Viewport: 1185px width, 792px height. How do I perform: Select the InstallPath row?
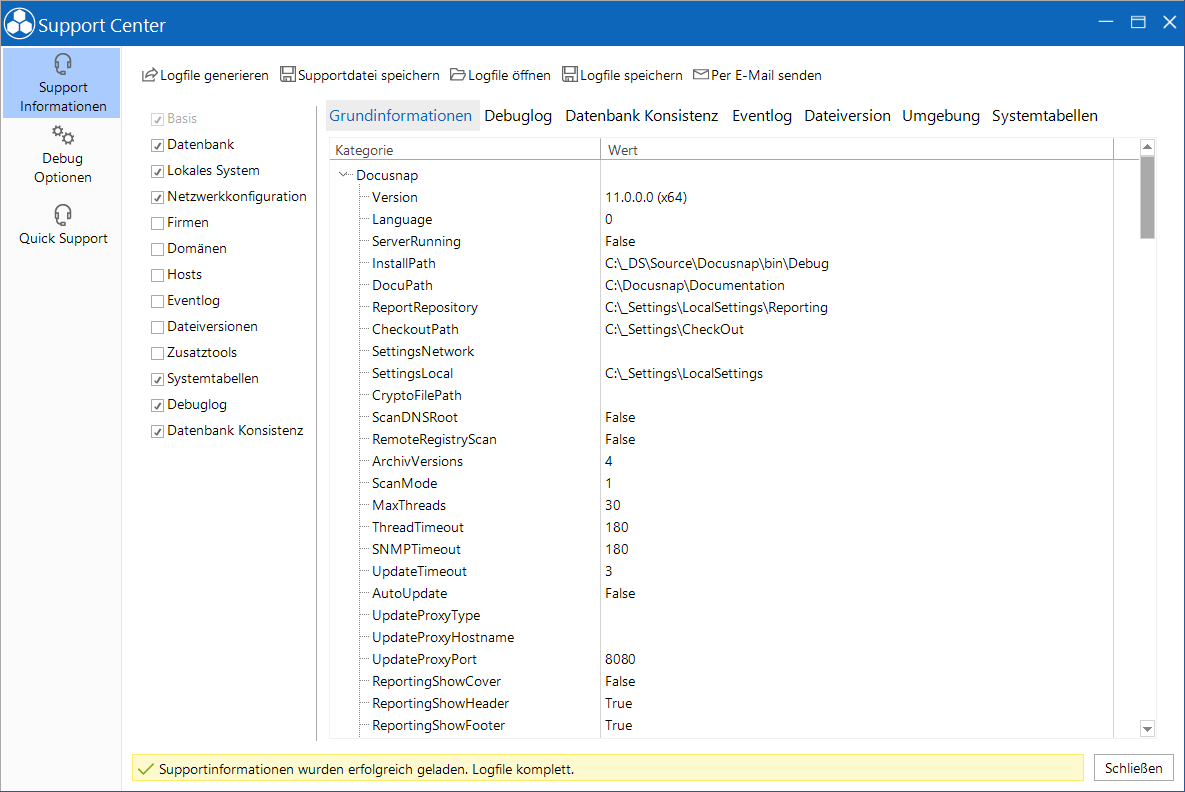pos(722,263)
